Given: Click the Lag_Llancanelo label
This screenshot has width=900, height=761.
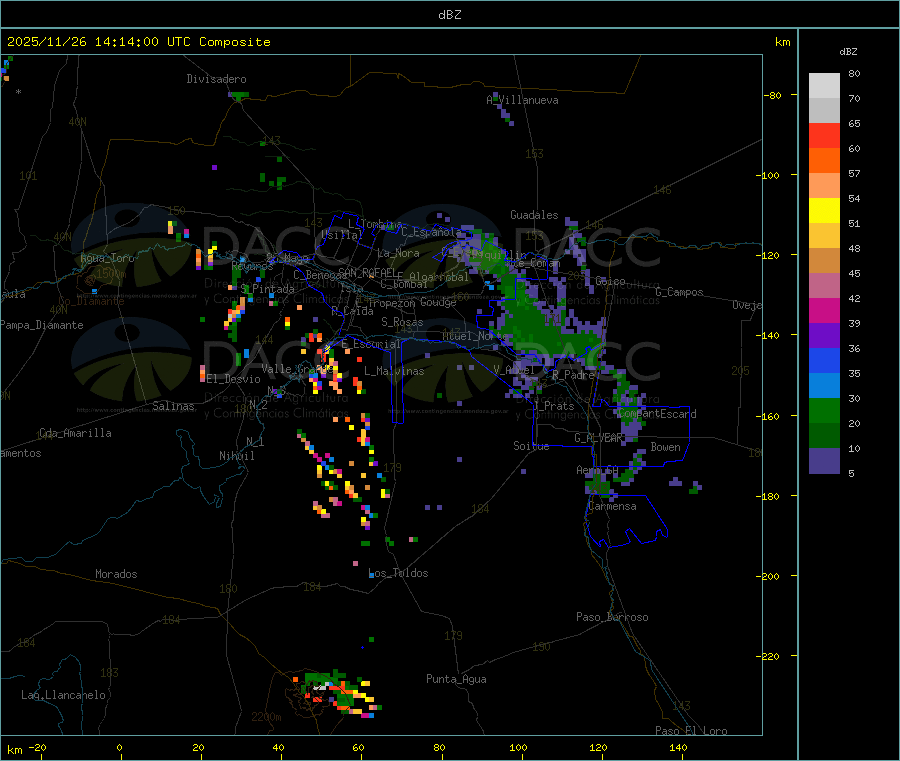Looking at the screenshot, I should point(64,694).
